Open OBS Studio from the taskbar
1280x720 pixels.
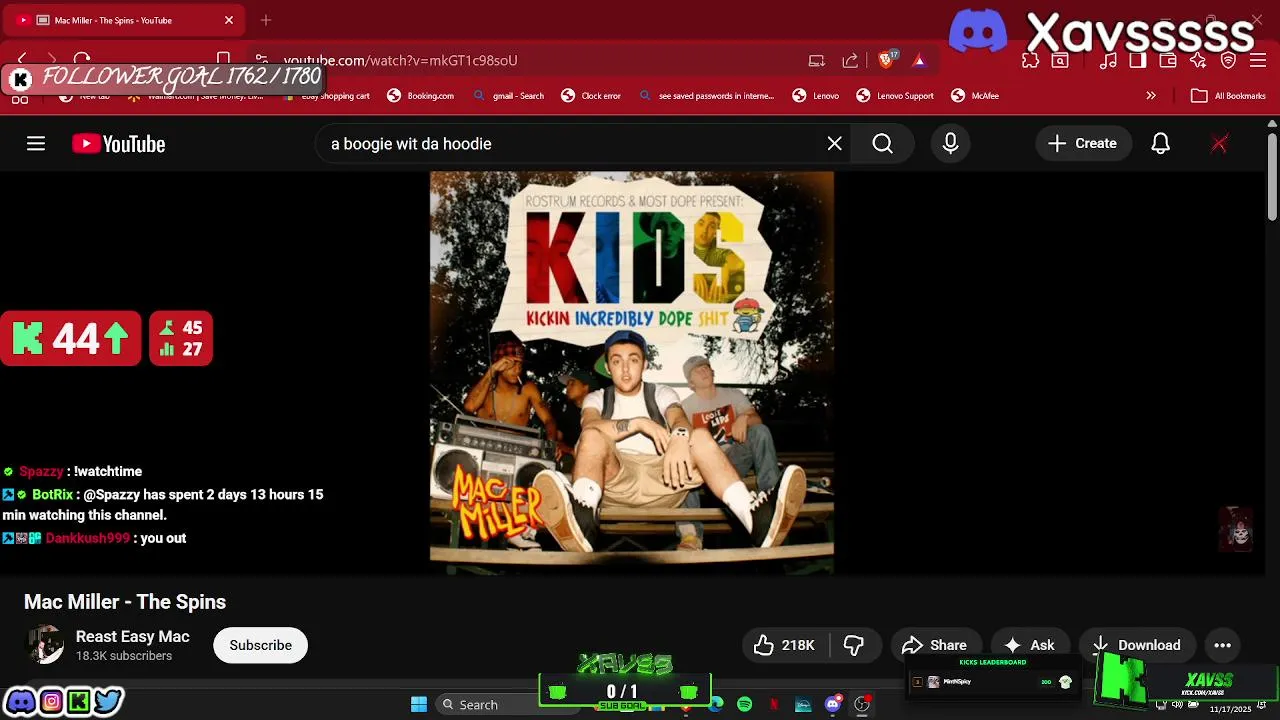coord(861,705)
